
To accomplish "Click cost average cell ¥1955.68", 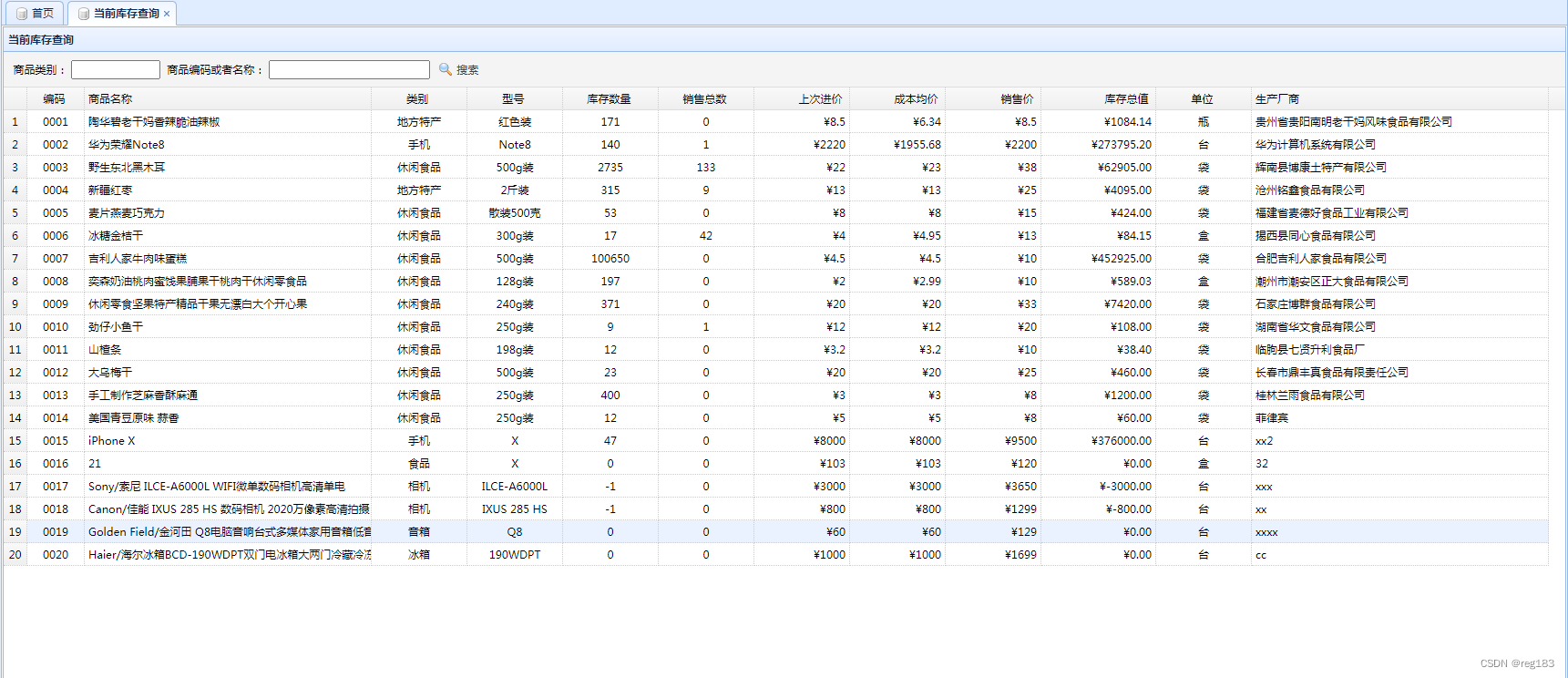I will [x=897, y=144].
